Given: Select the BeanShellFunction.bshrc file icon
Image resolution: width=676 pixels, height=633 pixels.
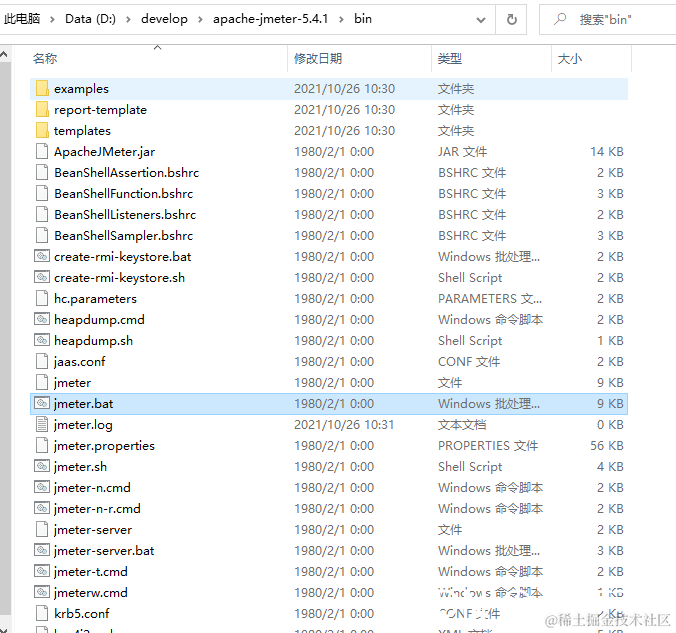Looking at the screenshot, I should pyautogui.click(x=42, y=194).
